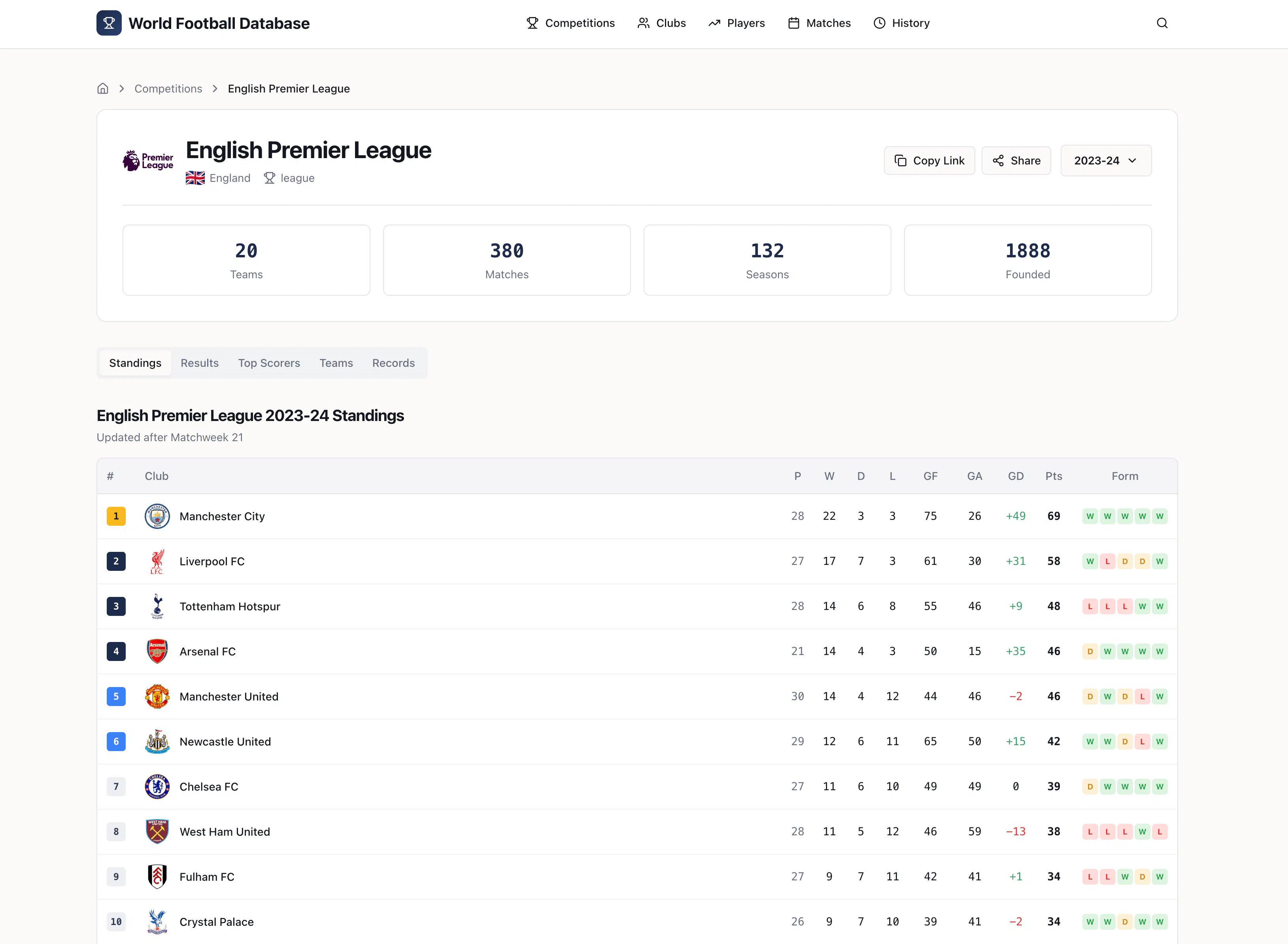1288x944 pixels.
Task: Click the Crystal Palace crest
Action: (x=157, y=922)
